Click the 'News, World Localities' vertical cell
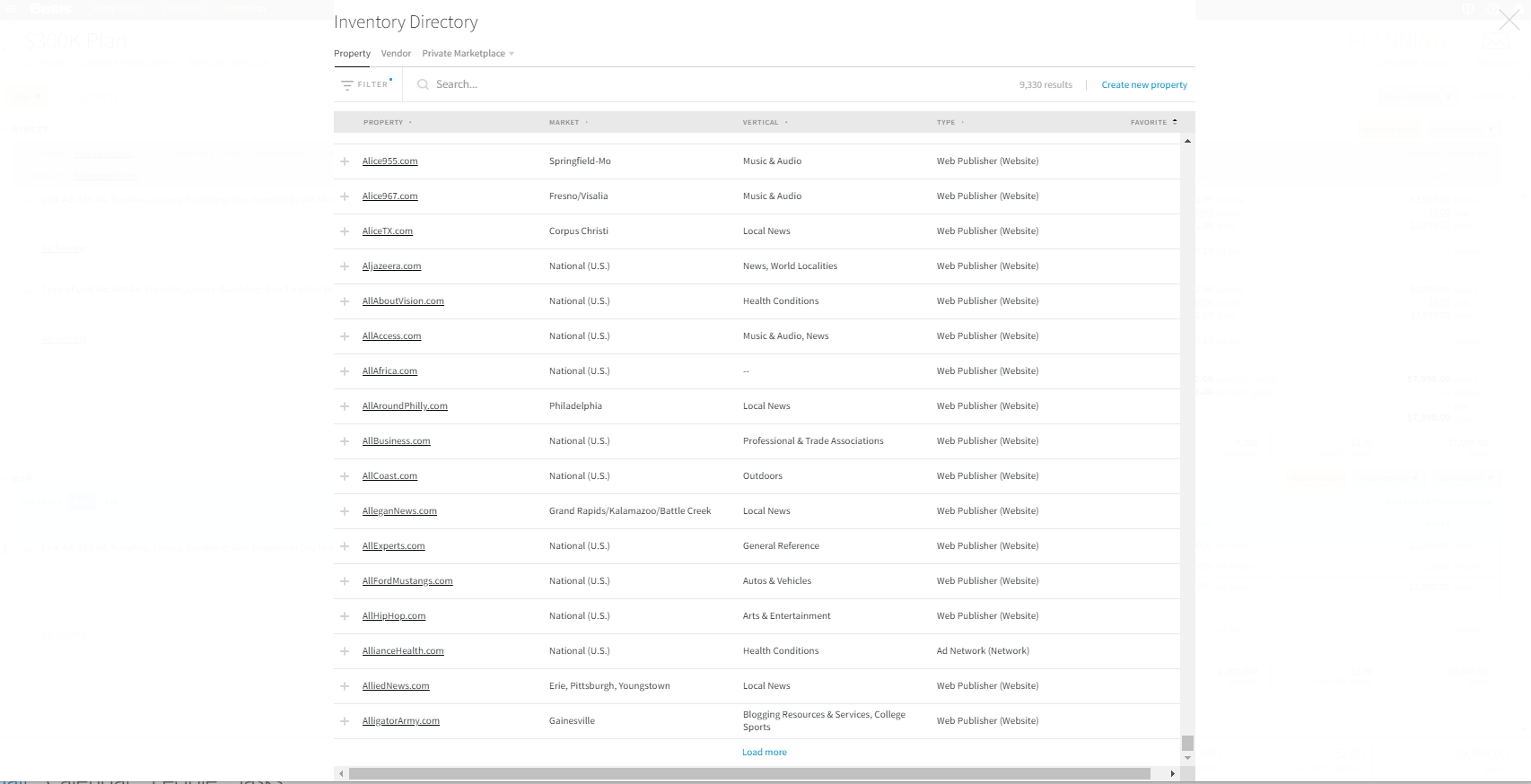 click(x=790, y=266)
